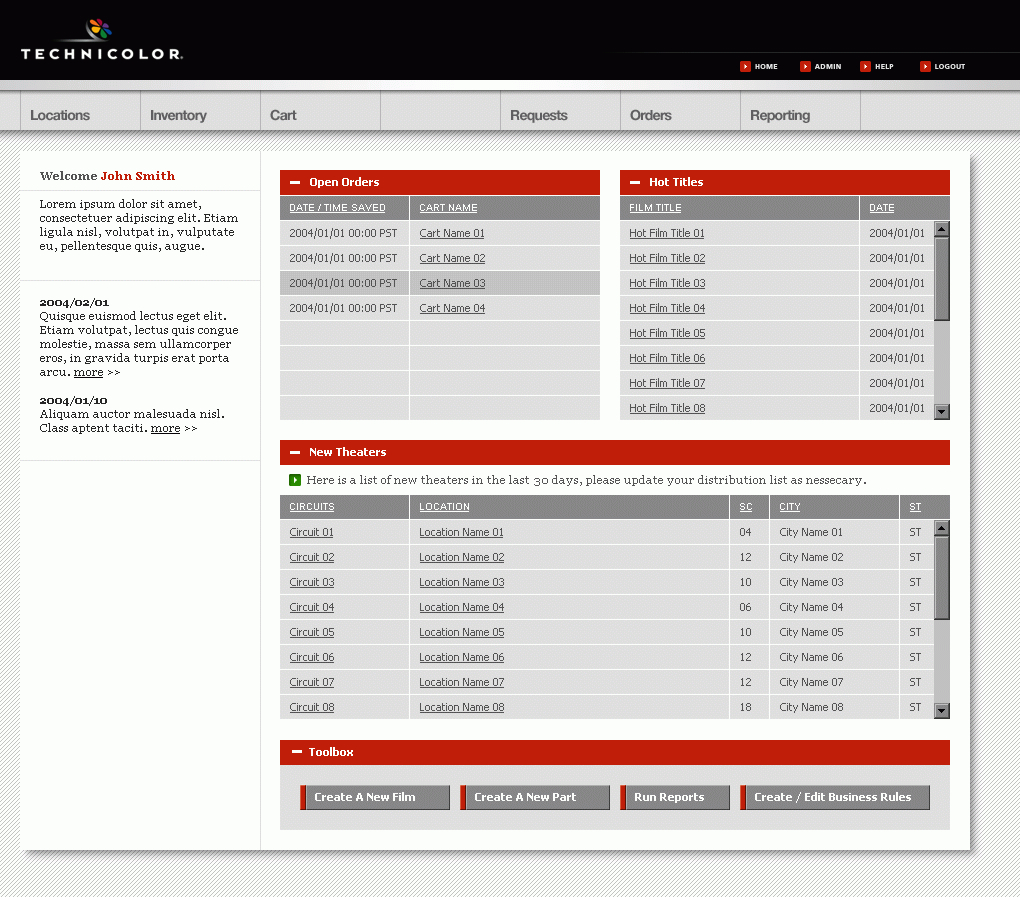1020x897 pixels.
Task: Sort Hot Titles by FILM TITLE
Action: tap(655, 208)
